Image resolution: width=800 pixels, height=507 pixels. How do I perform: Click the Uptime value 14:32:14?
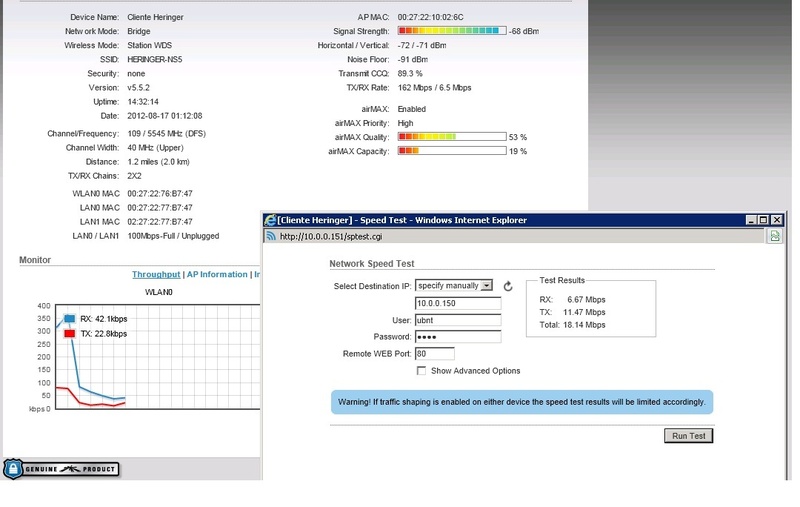pos(143,102)
